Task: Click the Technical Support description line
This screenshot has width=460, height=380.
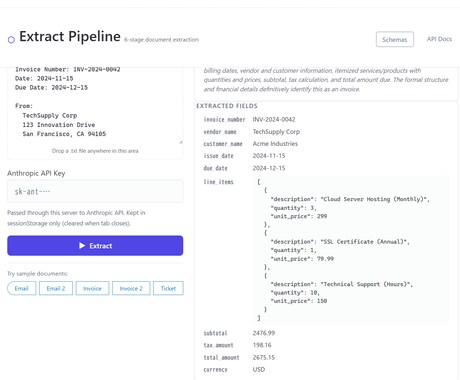Action: [342, 284]
